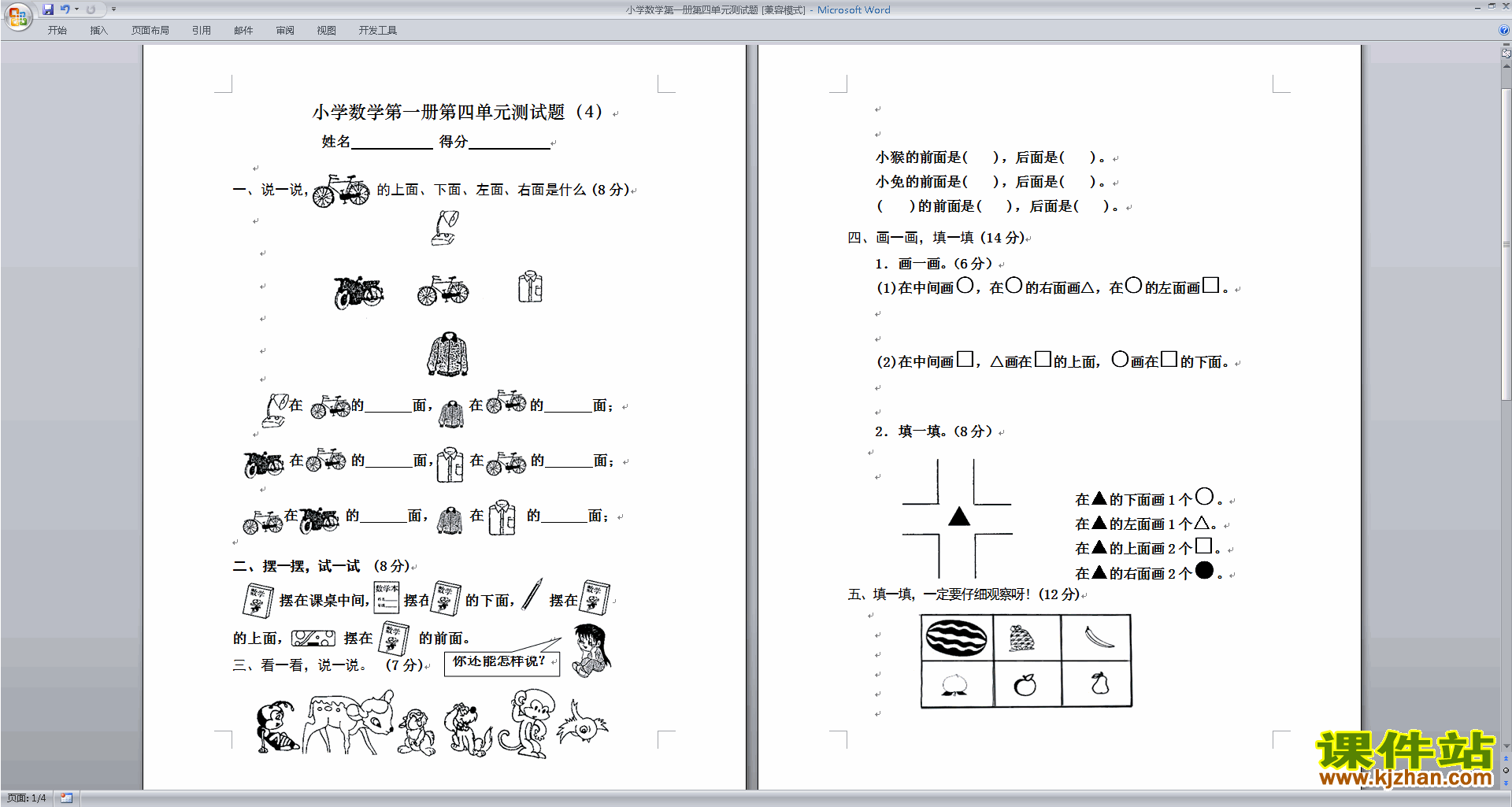
Task: Select the 开发工具 ribbon tab
Action: (x=378, y=31)
